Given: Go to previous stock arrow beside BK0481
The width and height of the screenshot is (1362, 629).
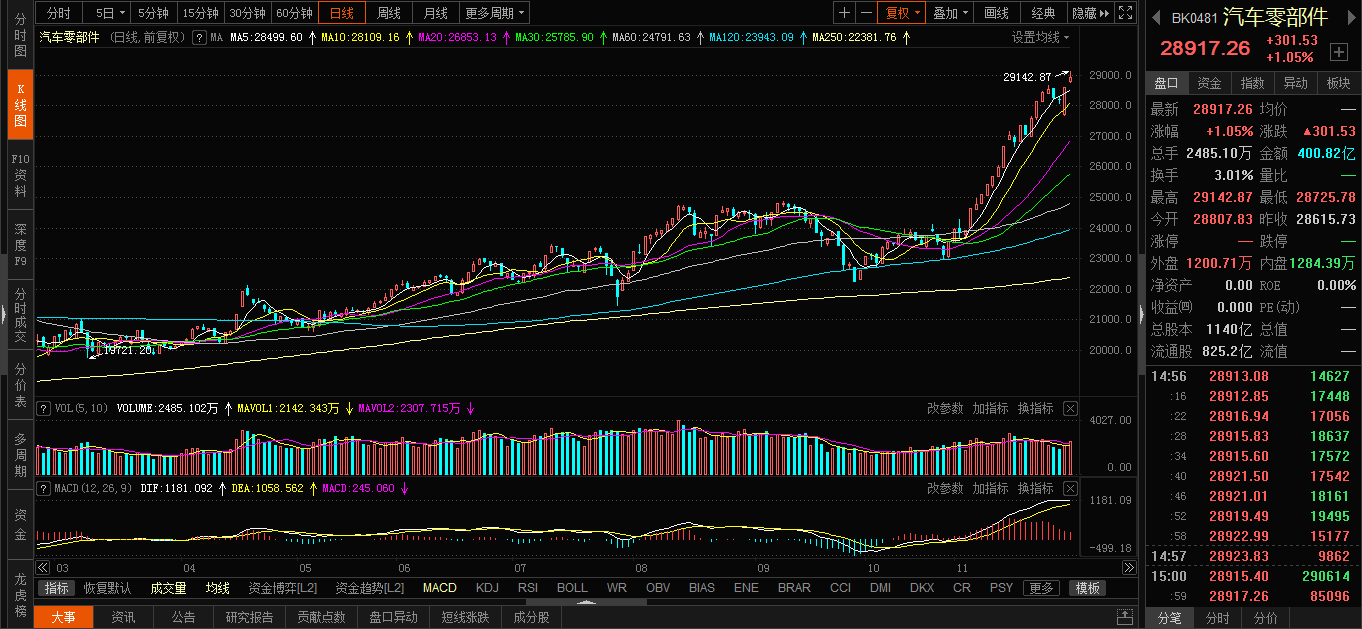Looking at the screenshot, I should click(x=1156, y=17).
